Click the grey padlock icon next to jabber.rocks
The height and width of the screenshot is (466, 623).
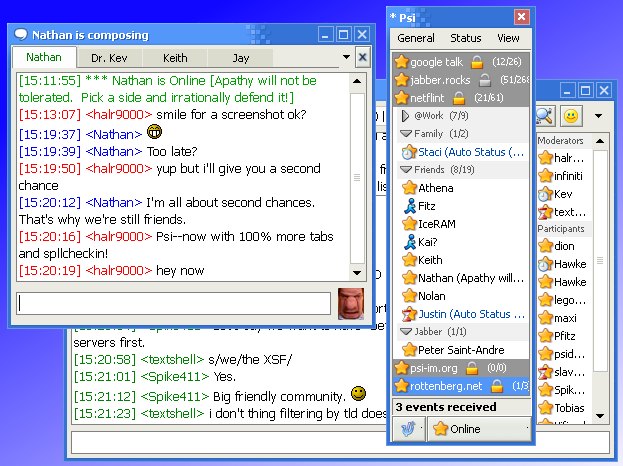pos(485,80)
